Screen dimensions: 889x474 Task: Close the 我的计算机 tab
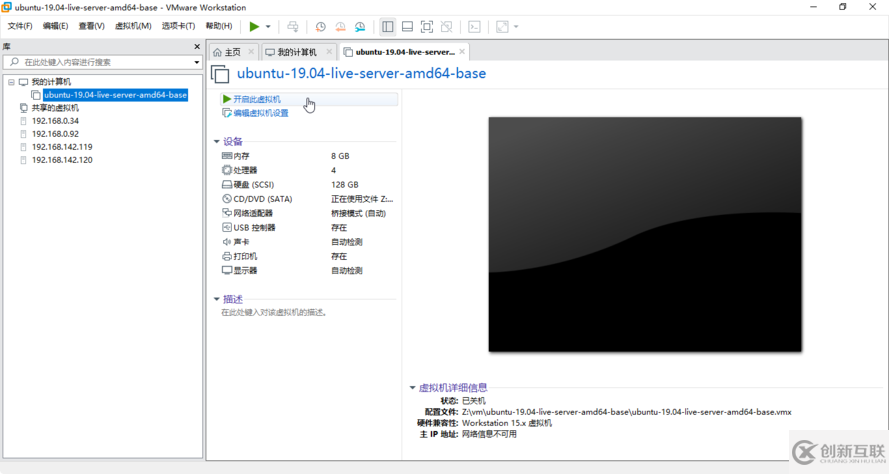coord(329,52)
